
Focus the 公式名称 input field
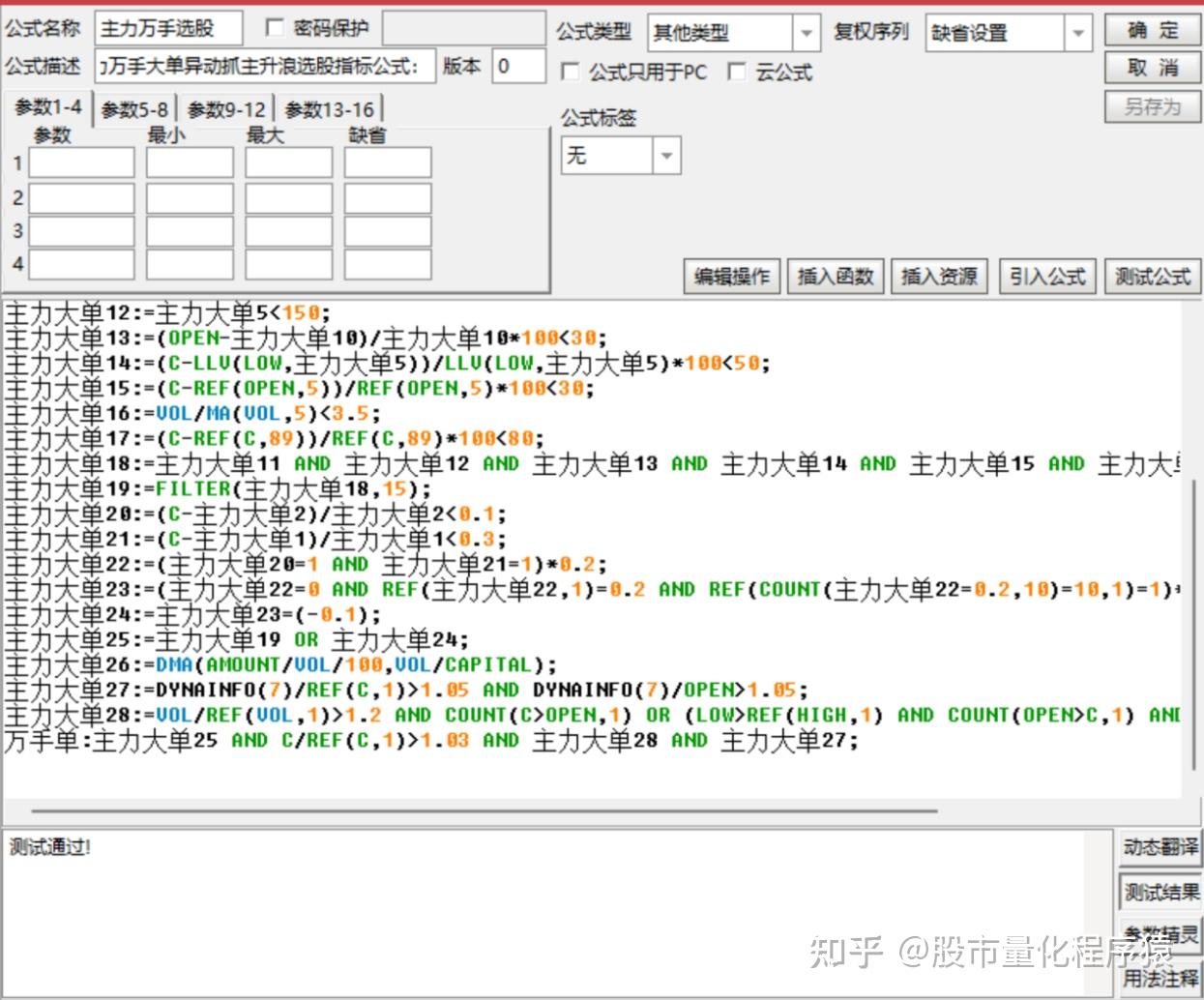coord(169,28)
